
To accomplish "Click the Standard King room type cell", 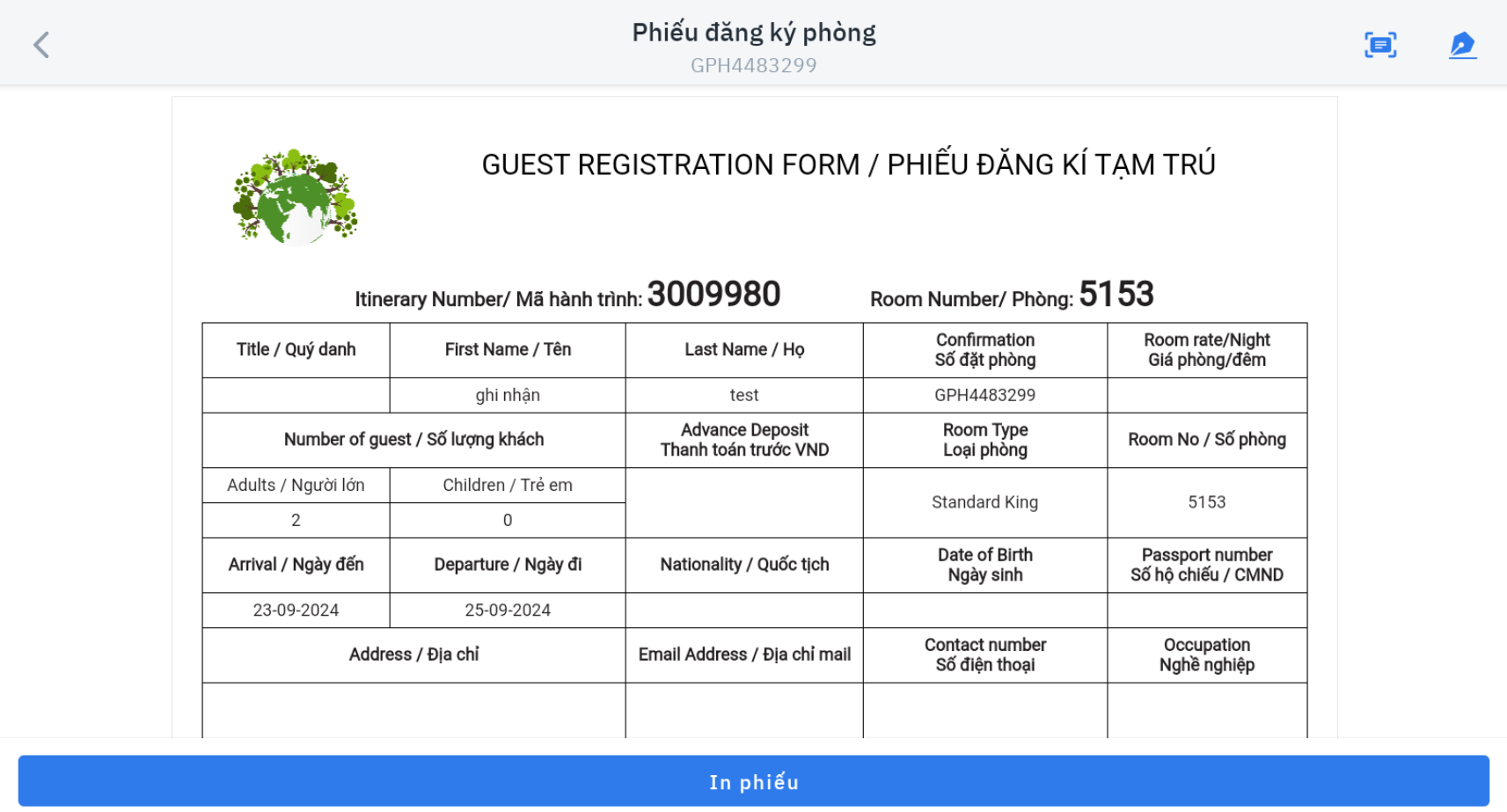I will (x=984, y=502).
